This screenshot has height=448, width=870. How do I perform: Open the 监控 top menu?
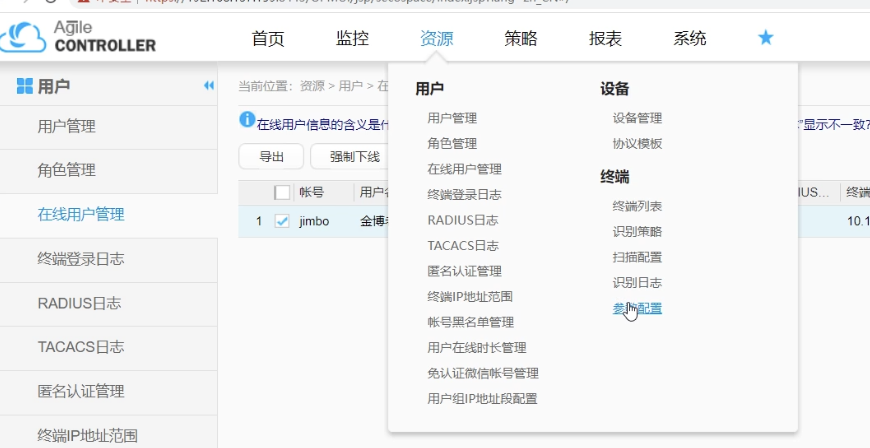(x=352, y=38)
